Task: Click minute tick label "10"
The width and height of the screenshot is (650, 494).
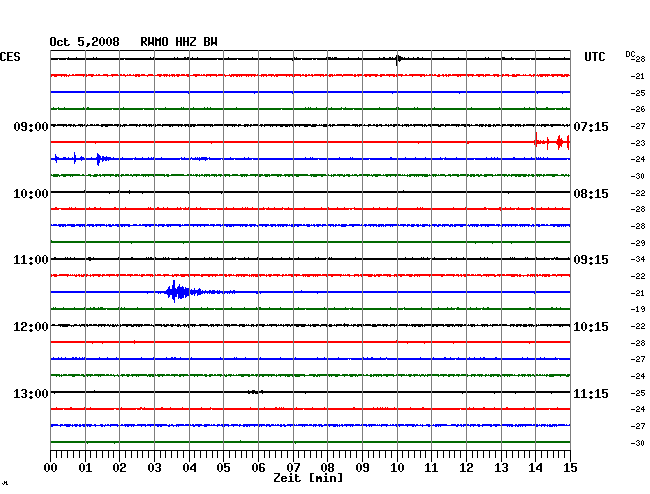Action: (x=397, y=468)
